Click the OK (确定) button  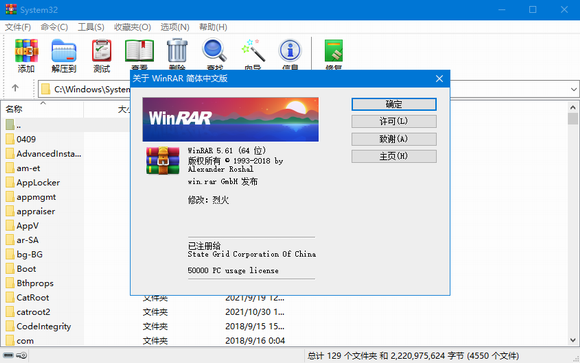coord(394,104)
